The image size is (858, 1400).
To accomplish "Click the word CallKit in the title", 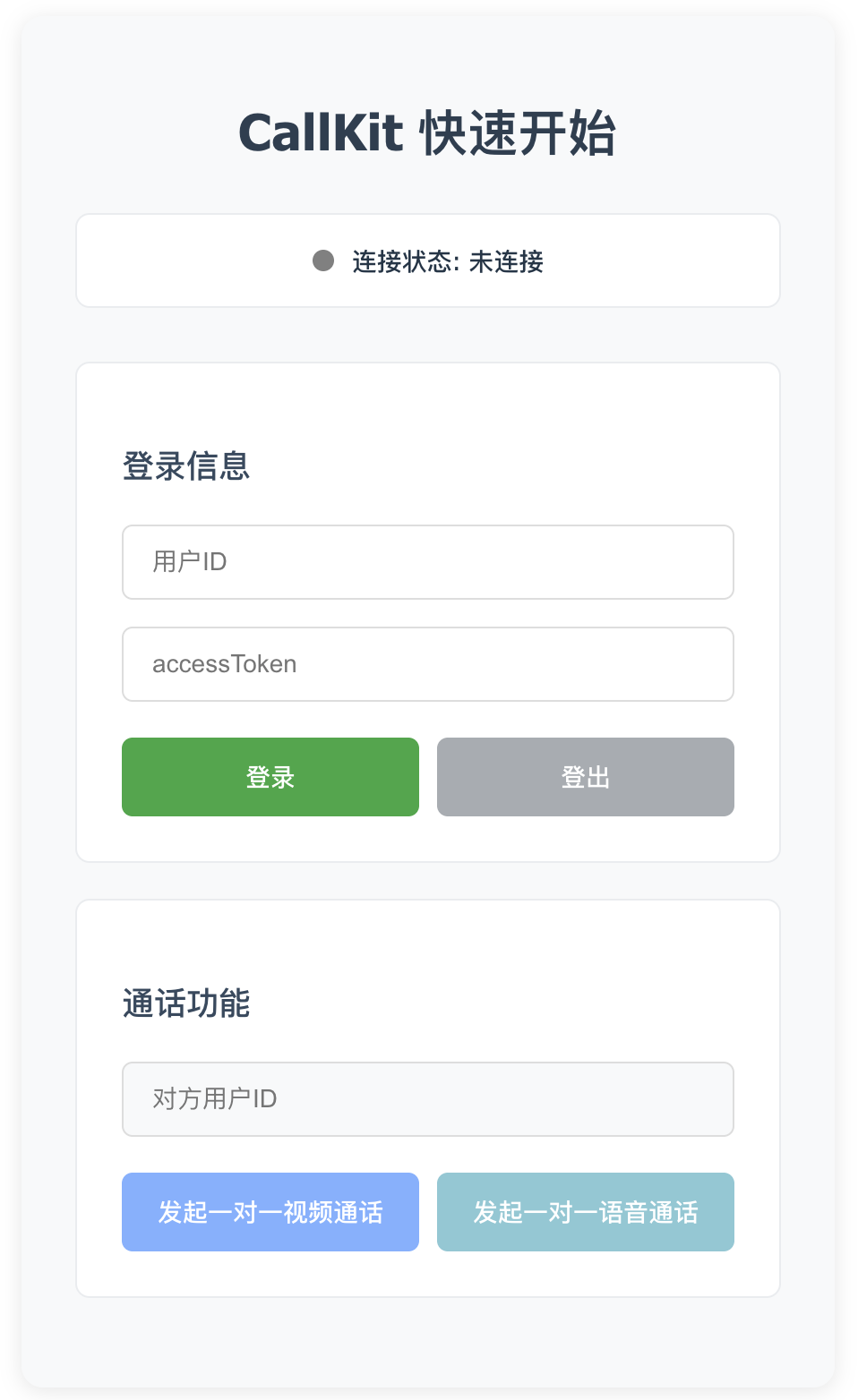I will click(321, 133).
